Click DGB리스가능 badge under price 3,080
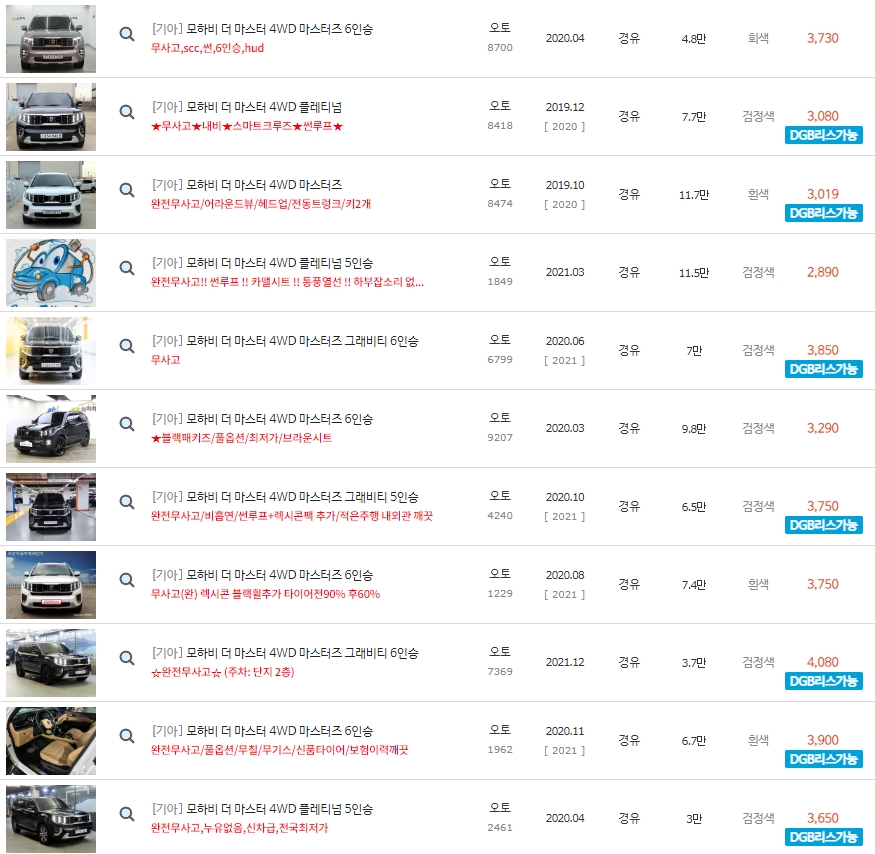 824,135
